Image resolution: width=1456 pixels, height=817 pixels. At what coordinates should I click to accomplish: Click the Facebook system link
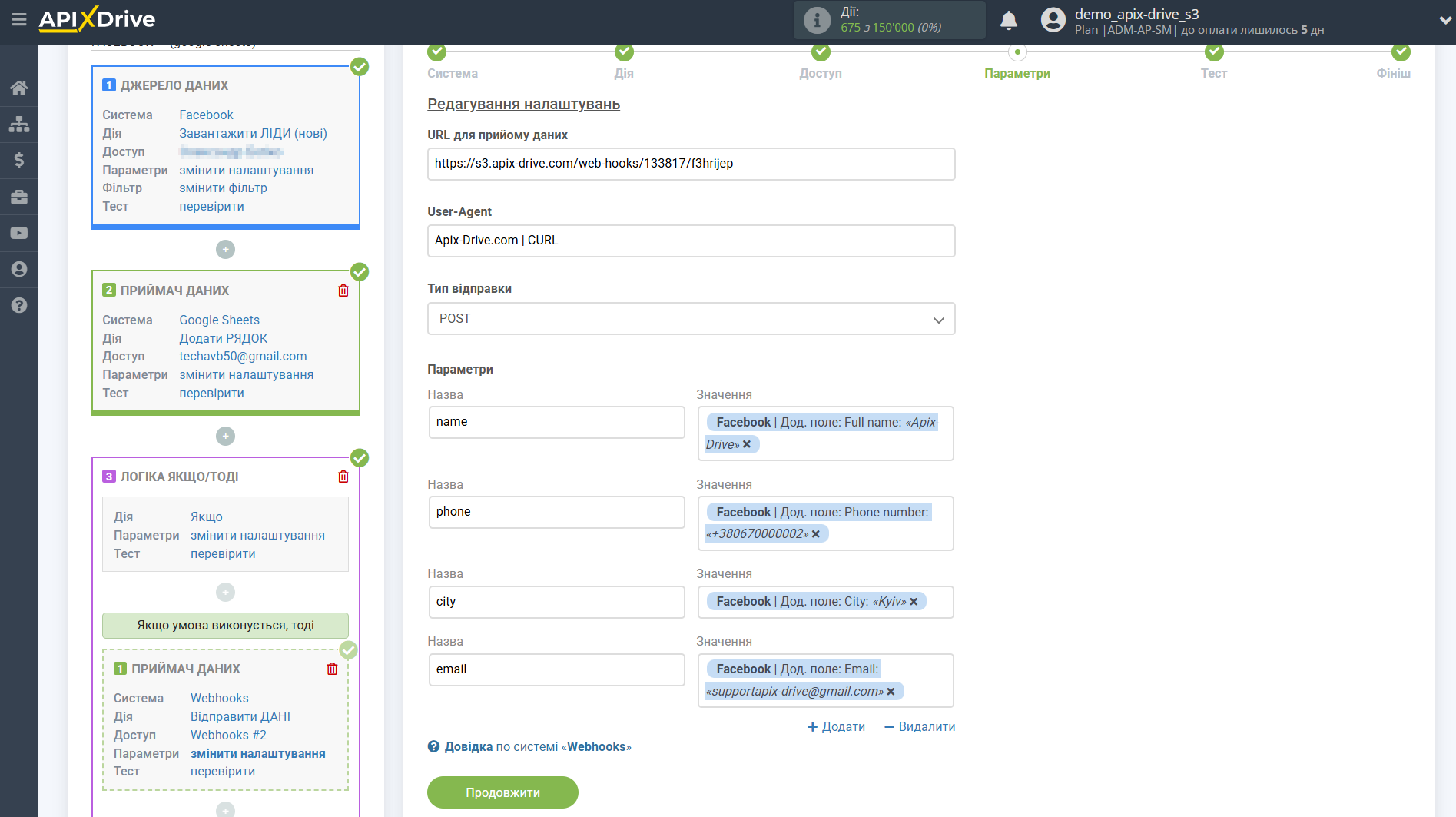tap(206, 115)
